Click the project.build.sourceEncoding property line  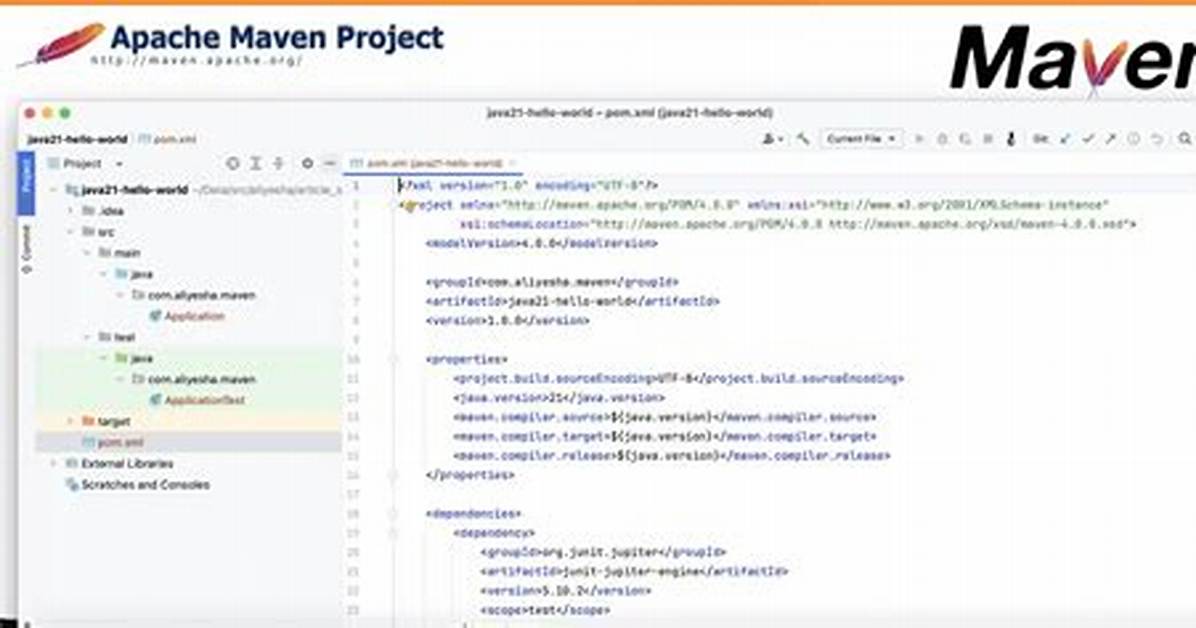point(678,378)
